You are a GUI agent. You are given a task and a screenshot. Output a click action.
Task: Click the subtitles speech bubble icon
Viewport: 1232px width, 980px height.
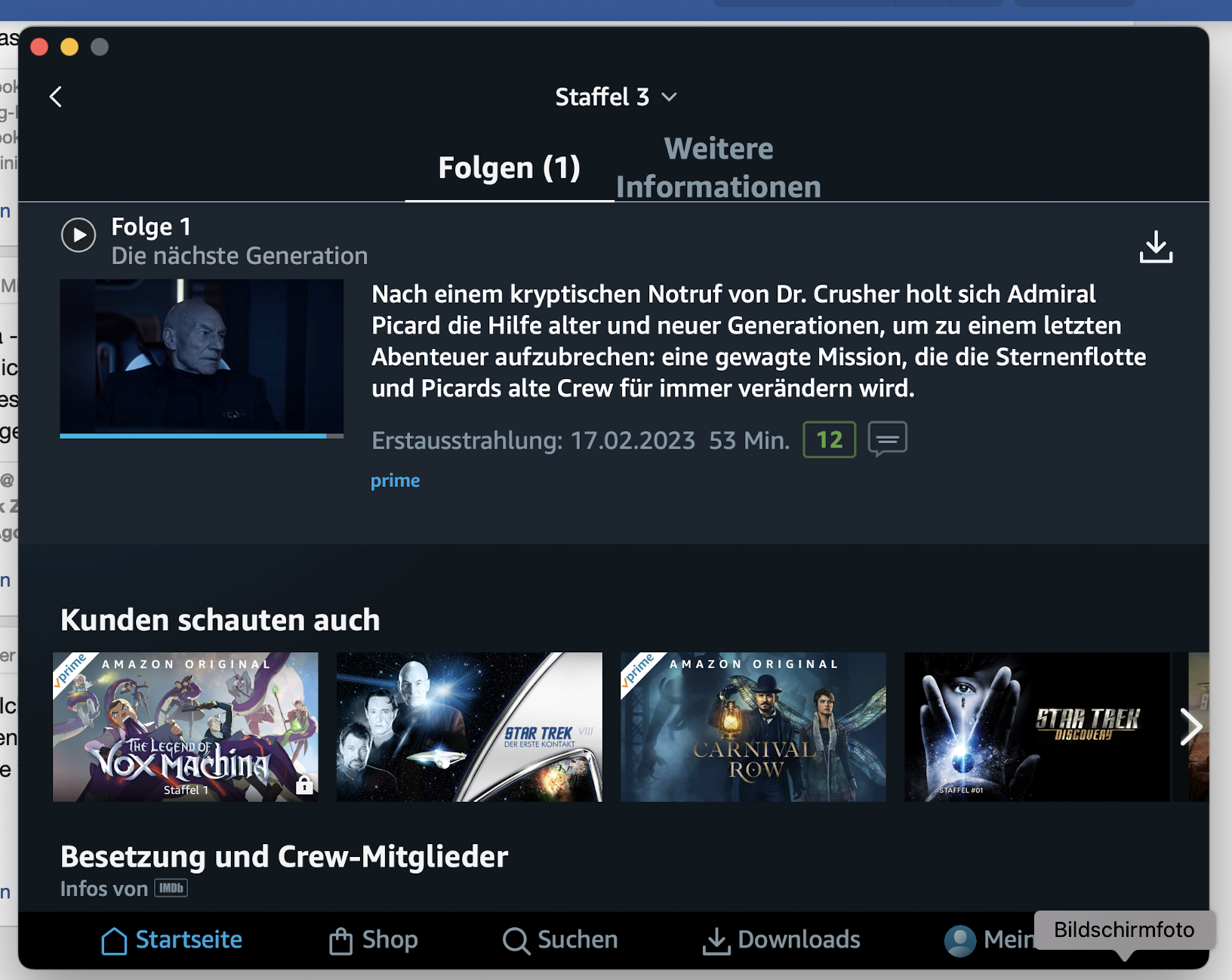[x=888, y=439]
